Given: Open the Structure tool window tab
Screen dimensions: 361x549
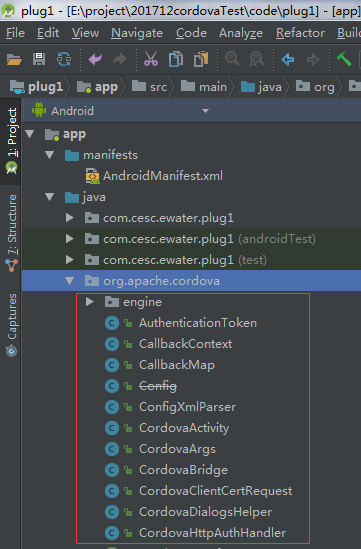Looking at the screenshot, I should (12, 233).
